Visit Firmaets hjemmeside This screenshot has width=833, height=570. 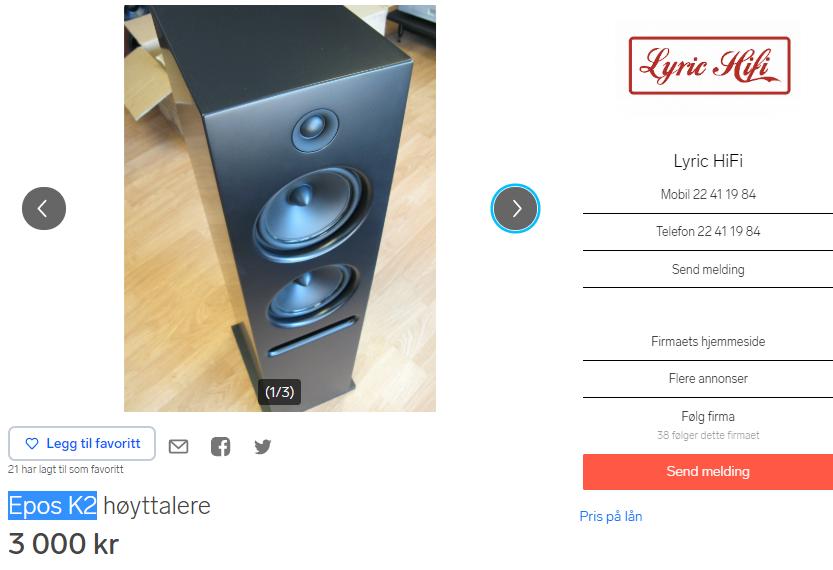pyautogui.click(x=708, y=342)
